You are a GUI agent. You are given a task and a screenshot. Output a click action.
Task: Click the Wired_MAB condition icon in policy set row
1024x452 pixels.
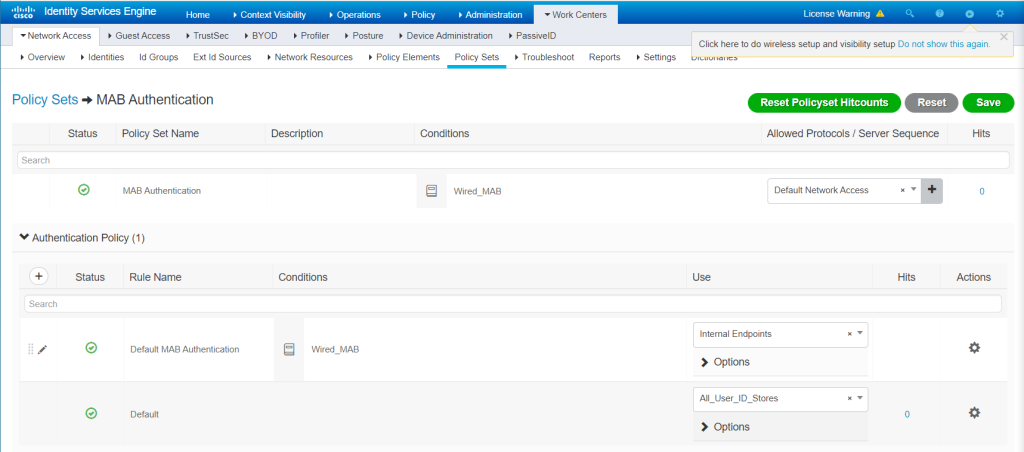[x=431, y=191]
